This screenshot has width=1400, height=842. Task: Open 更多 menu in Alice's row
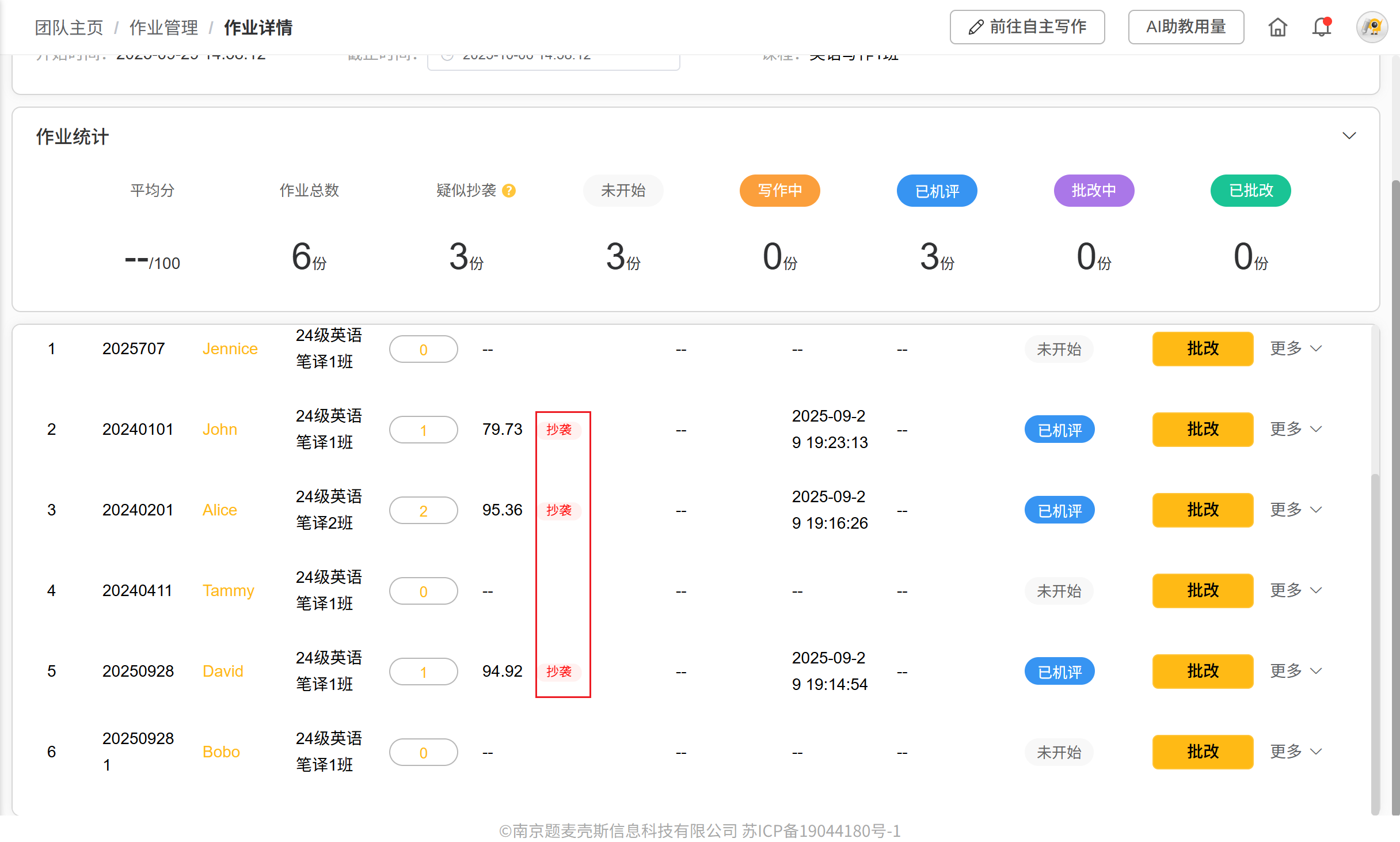coord(1296,510)
